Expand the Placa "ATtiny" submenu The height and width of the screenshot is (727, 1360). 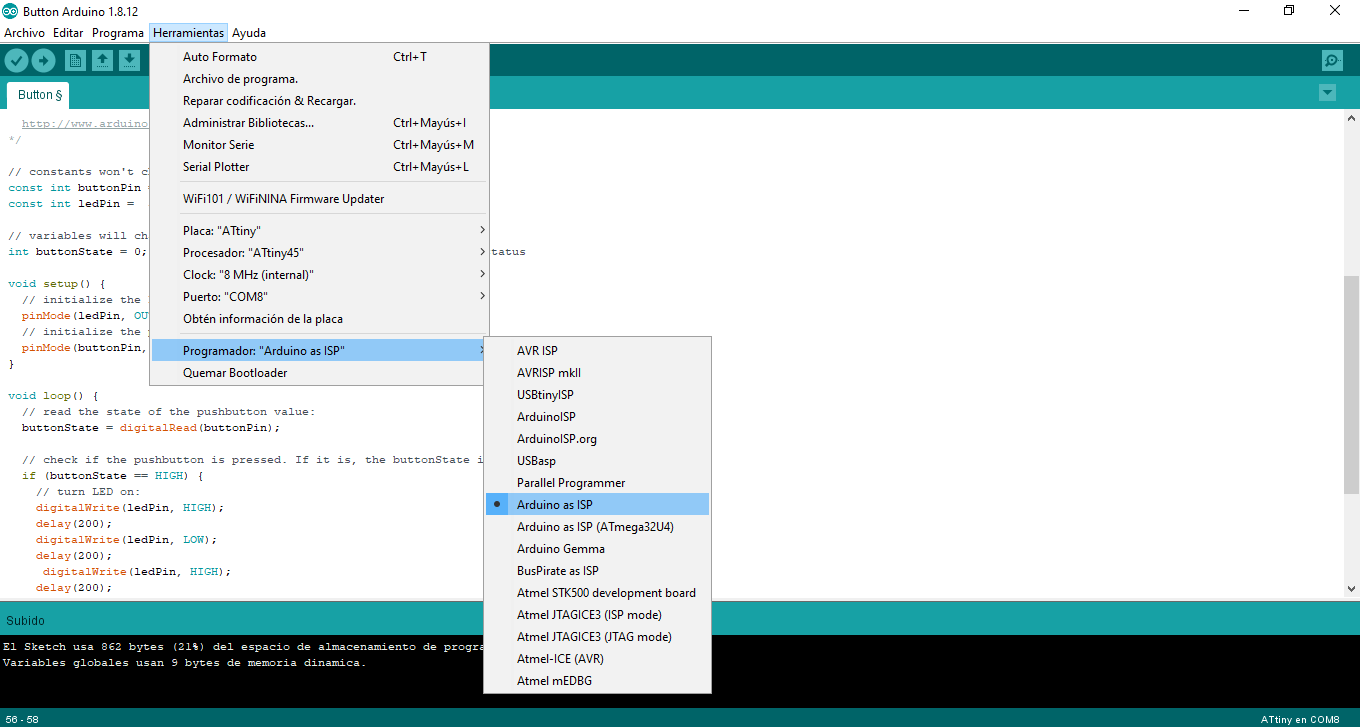[x=319, y=231]
